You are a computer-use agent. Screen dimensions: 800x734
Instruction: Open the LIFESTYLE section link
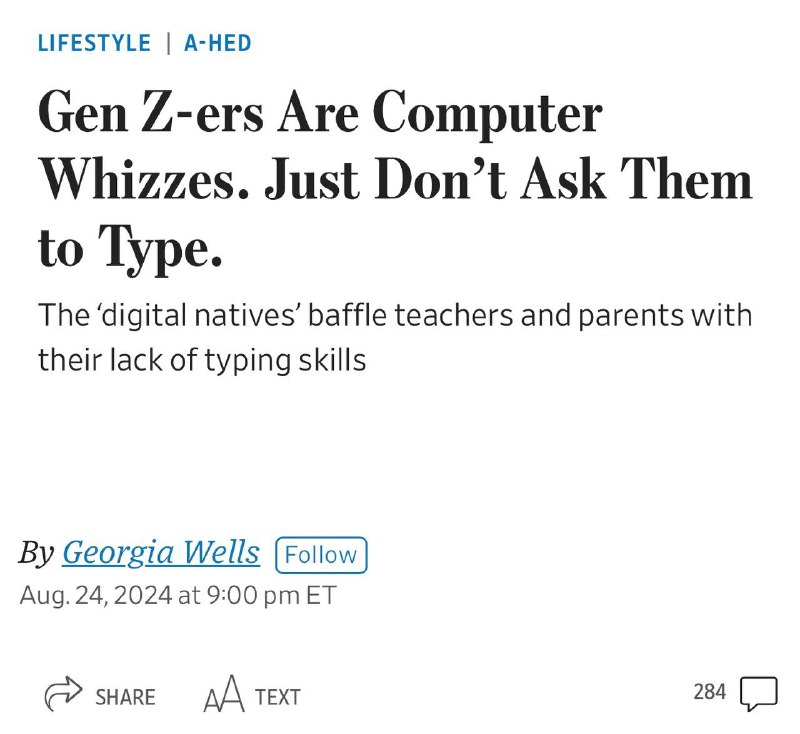click(94, 43)
